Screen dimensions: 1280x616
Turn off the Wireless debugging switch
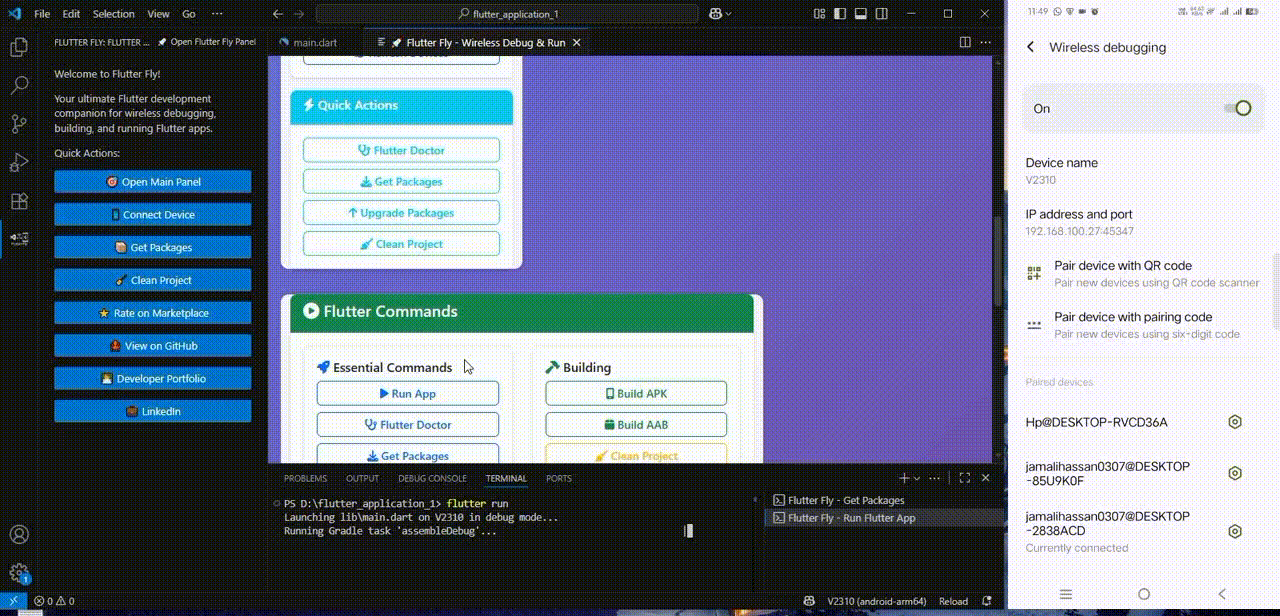[1240, 108]
